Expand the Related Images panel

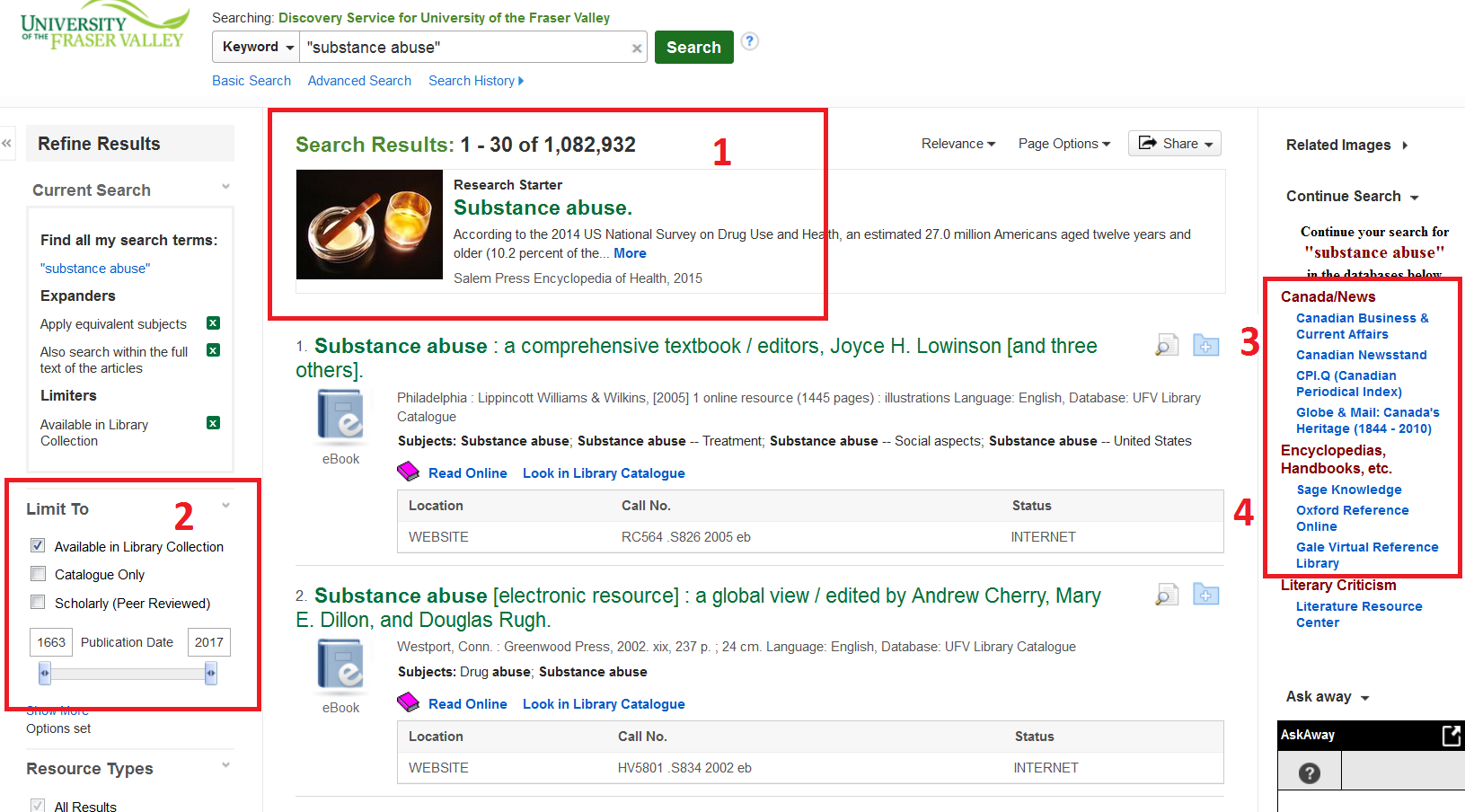click(x=1347, y=145)
